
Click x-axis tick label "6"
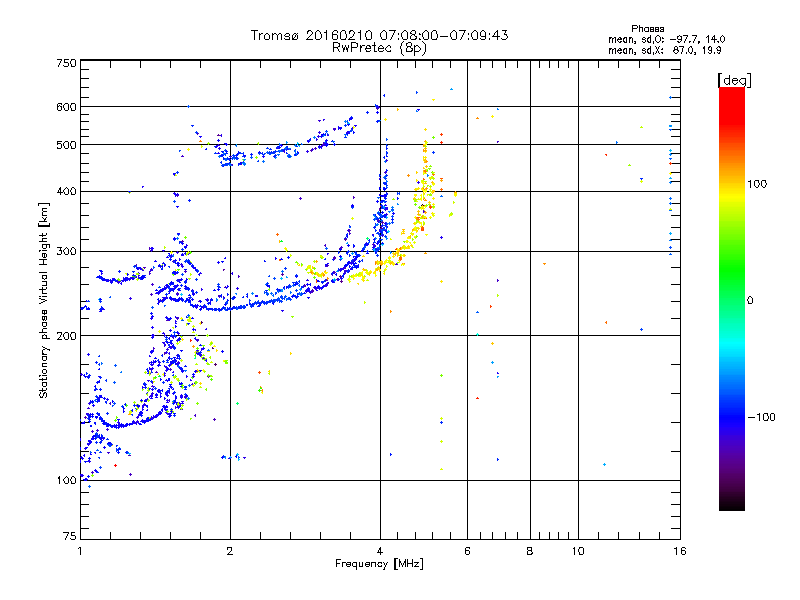(467, 551)
